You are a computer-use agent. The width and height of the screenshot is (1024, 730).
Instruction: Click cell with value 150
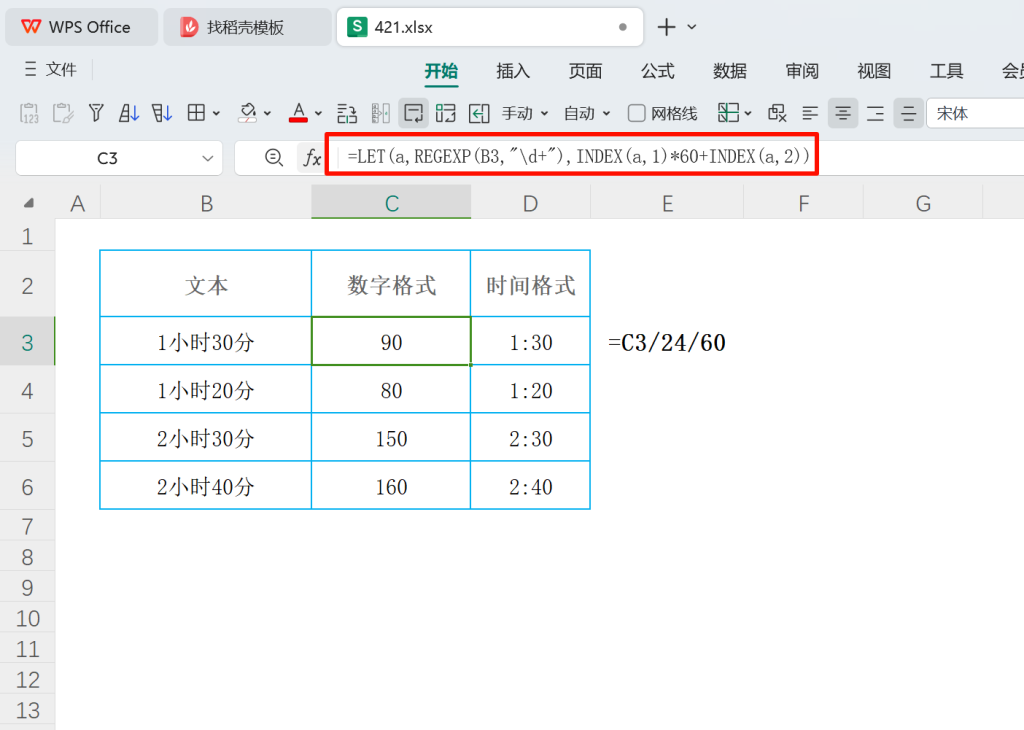pyautogui.click(x=391, y=438)
